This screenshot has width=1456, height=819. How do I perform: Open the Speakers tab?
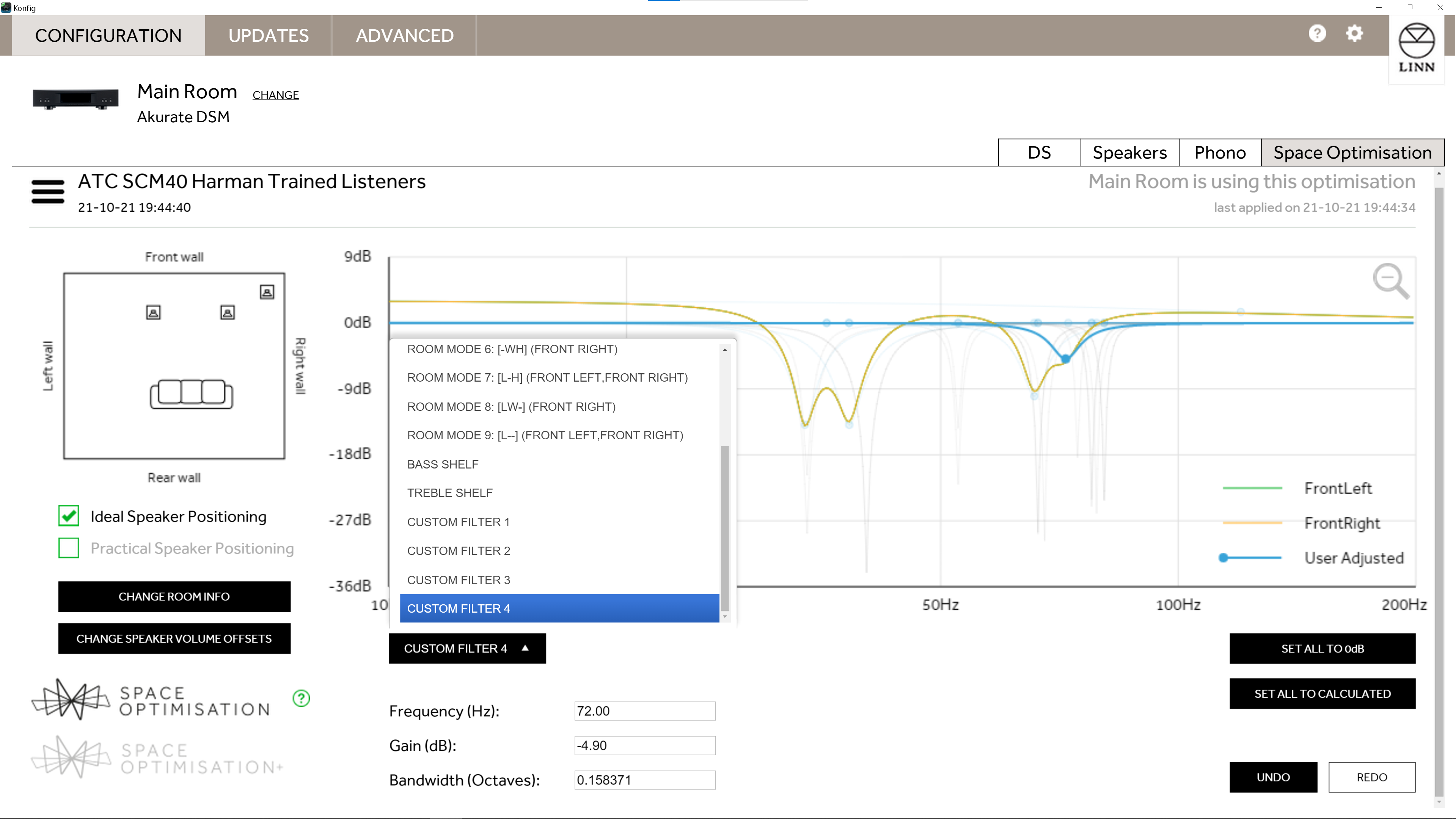pyautogui.click(x=1129, y=152)
